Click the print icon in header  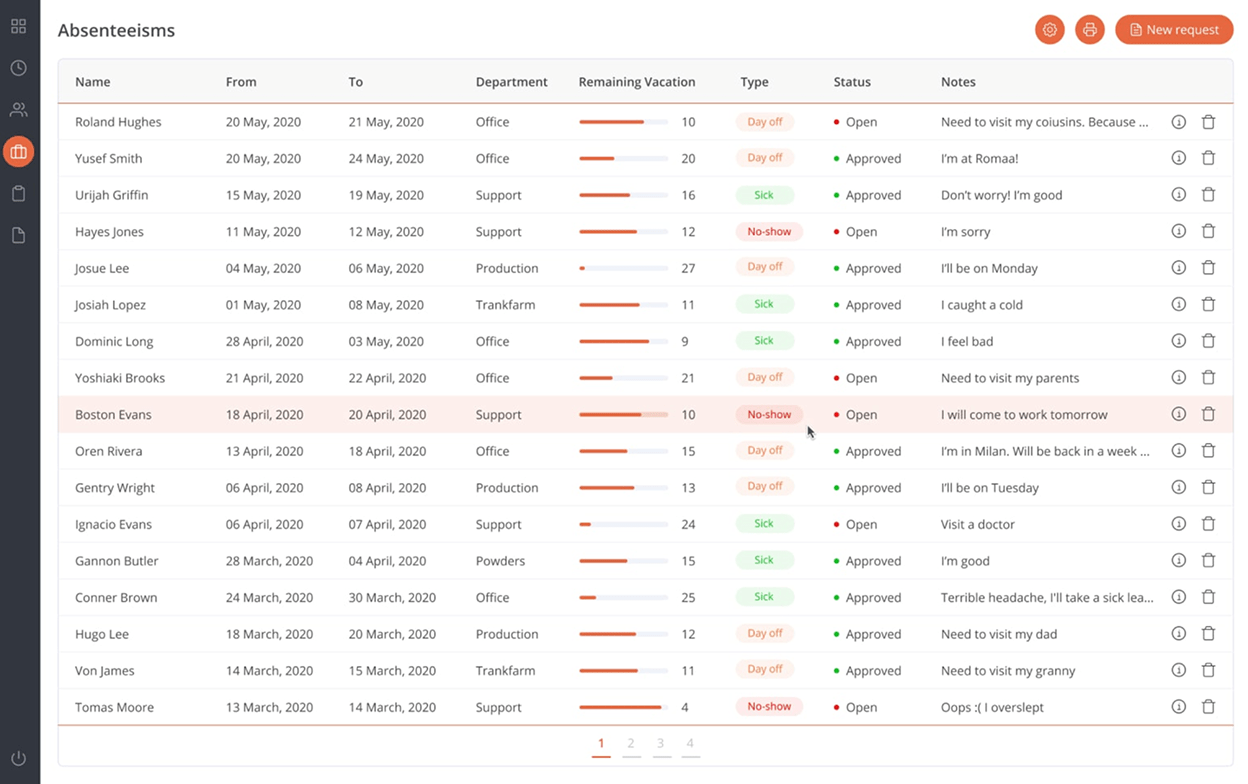click(1089, 29)
